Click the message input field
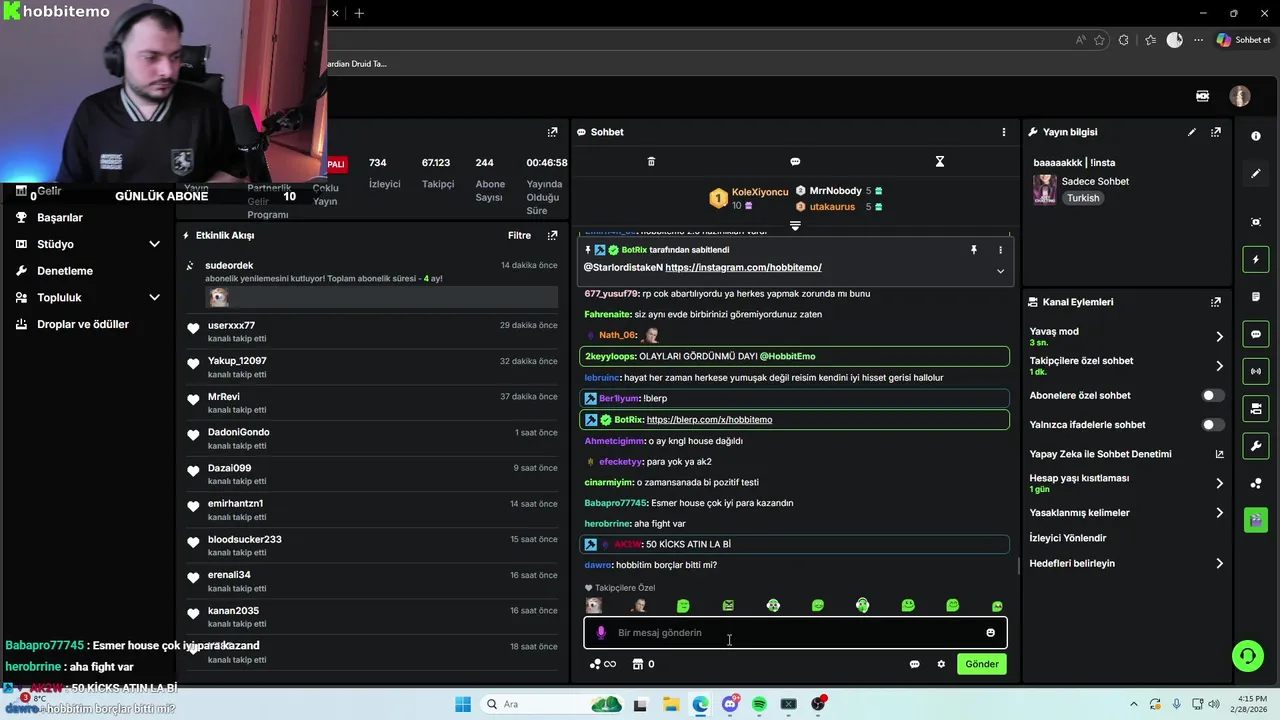Screen dimensions: 1280x720 click(795, 633)
